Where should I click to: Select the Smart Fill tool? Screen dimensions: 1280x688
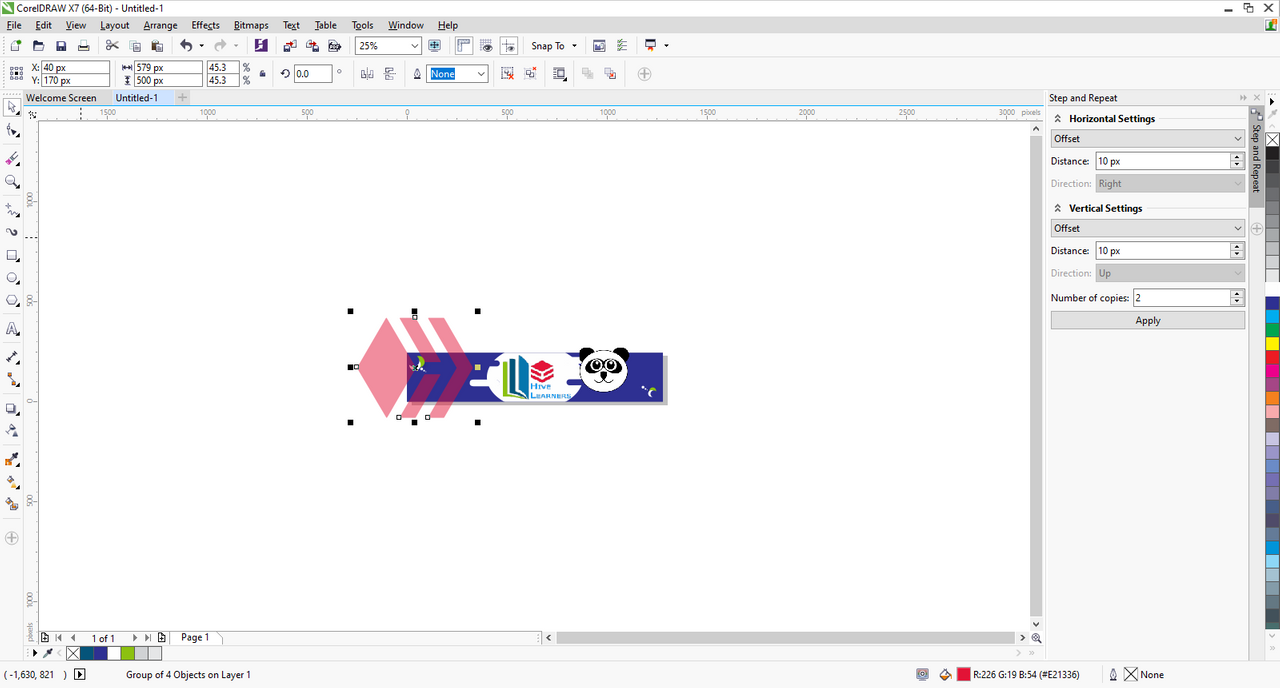[12, 505]
